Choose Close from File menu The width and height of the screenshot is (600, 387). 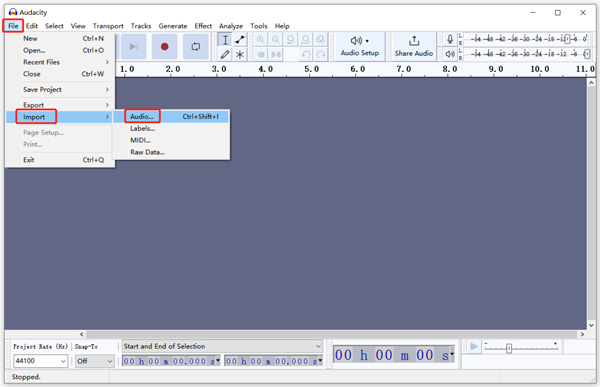click(x=60, y=74)
